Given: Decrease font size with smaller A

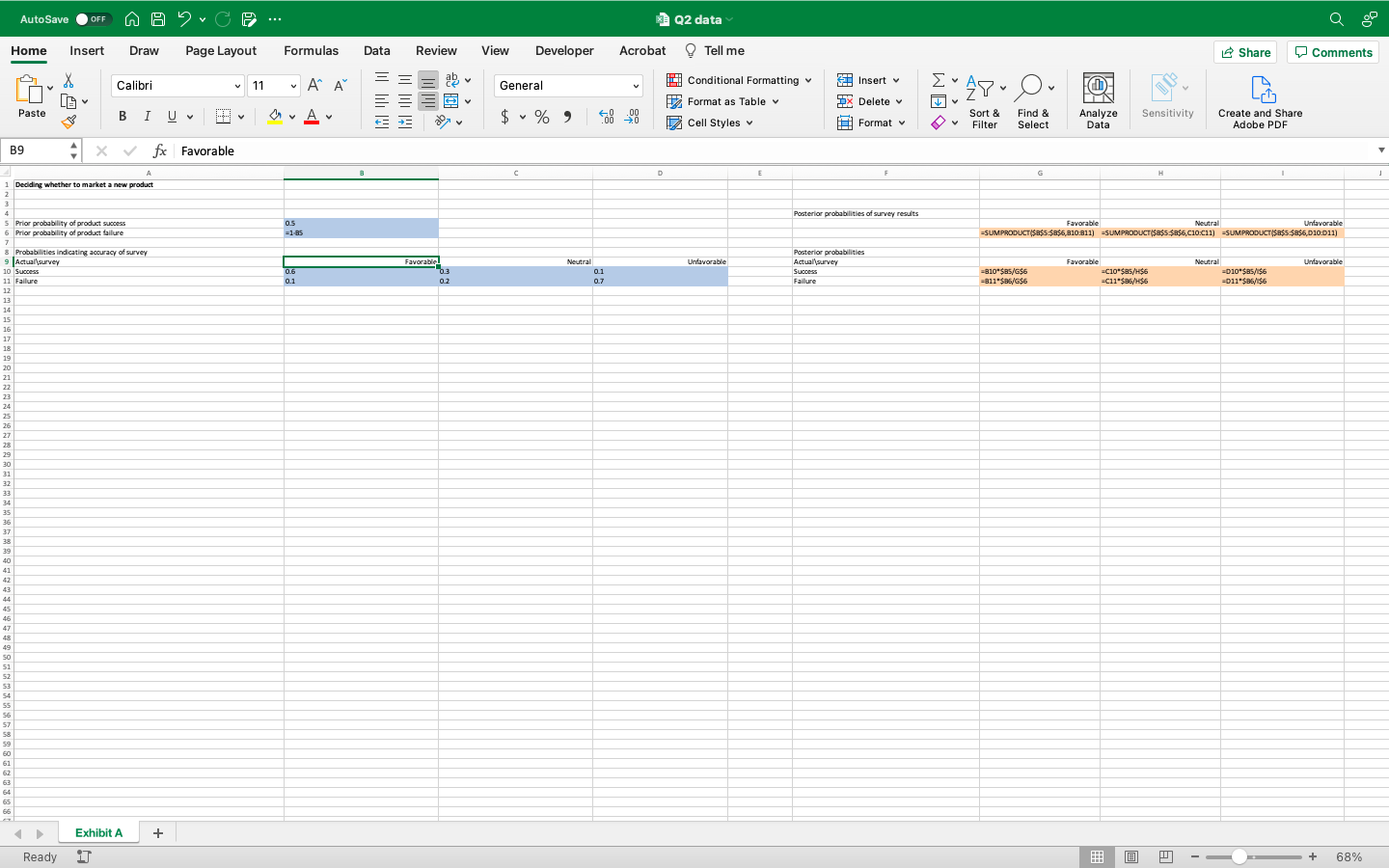Looking at the screenshot, I should [340, 86].
